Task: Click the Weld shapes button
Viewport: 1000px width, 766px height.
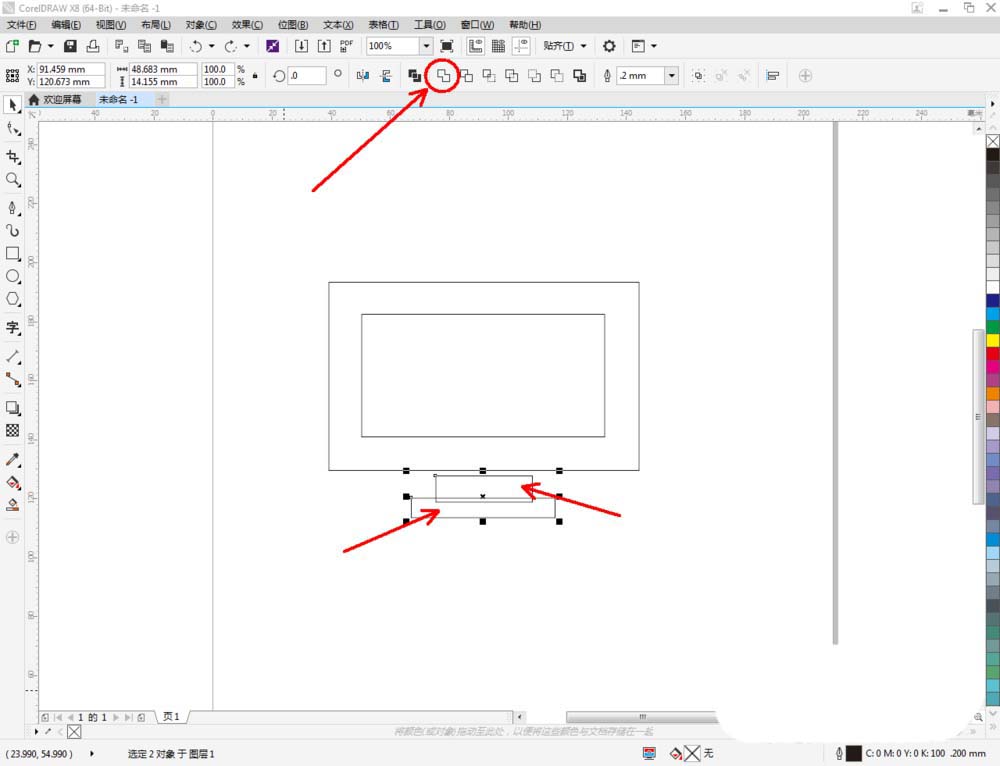Action: coord(443,76)
